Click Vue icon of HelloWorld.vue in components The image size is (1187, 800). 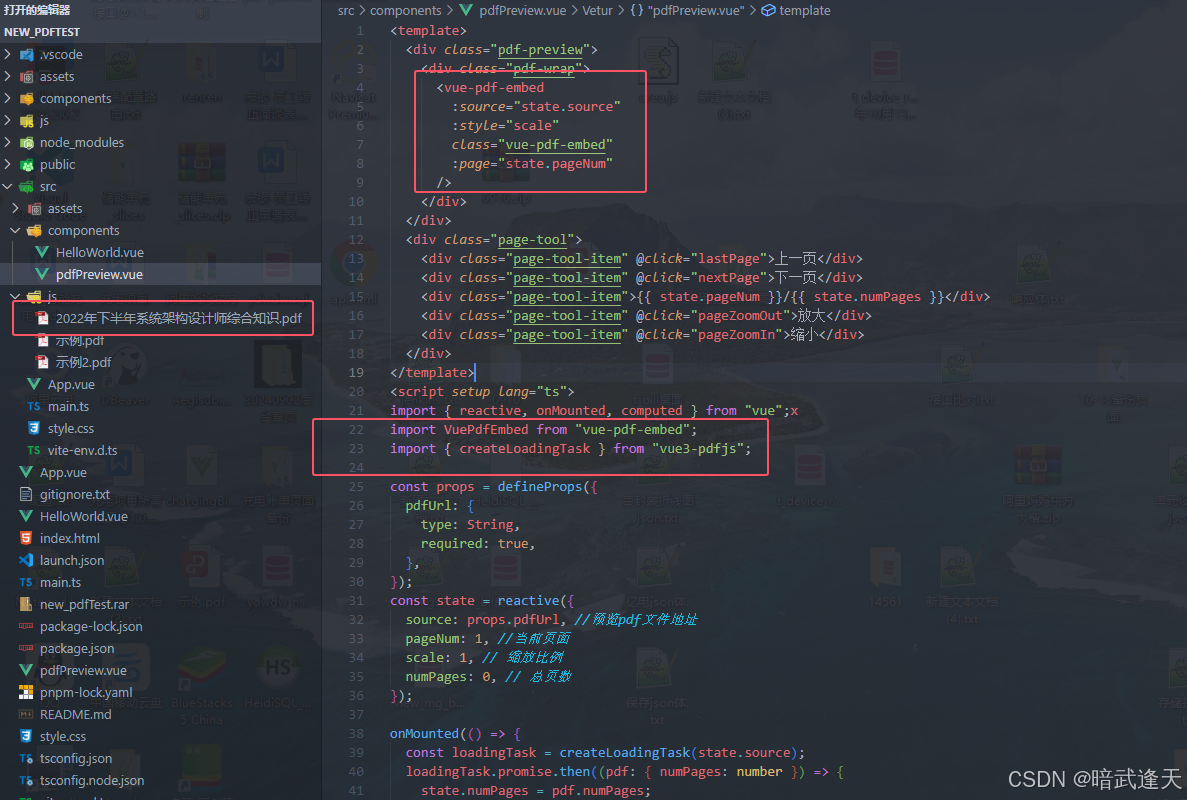42,252
